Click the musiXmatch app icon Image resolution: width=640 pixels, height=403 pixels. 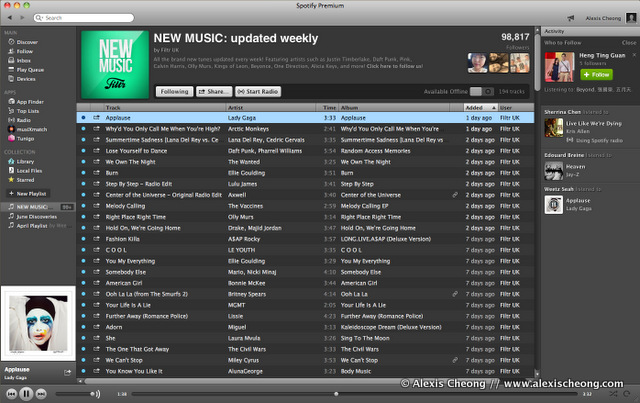(x=11, y=129)
